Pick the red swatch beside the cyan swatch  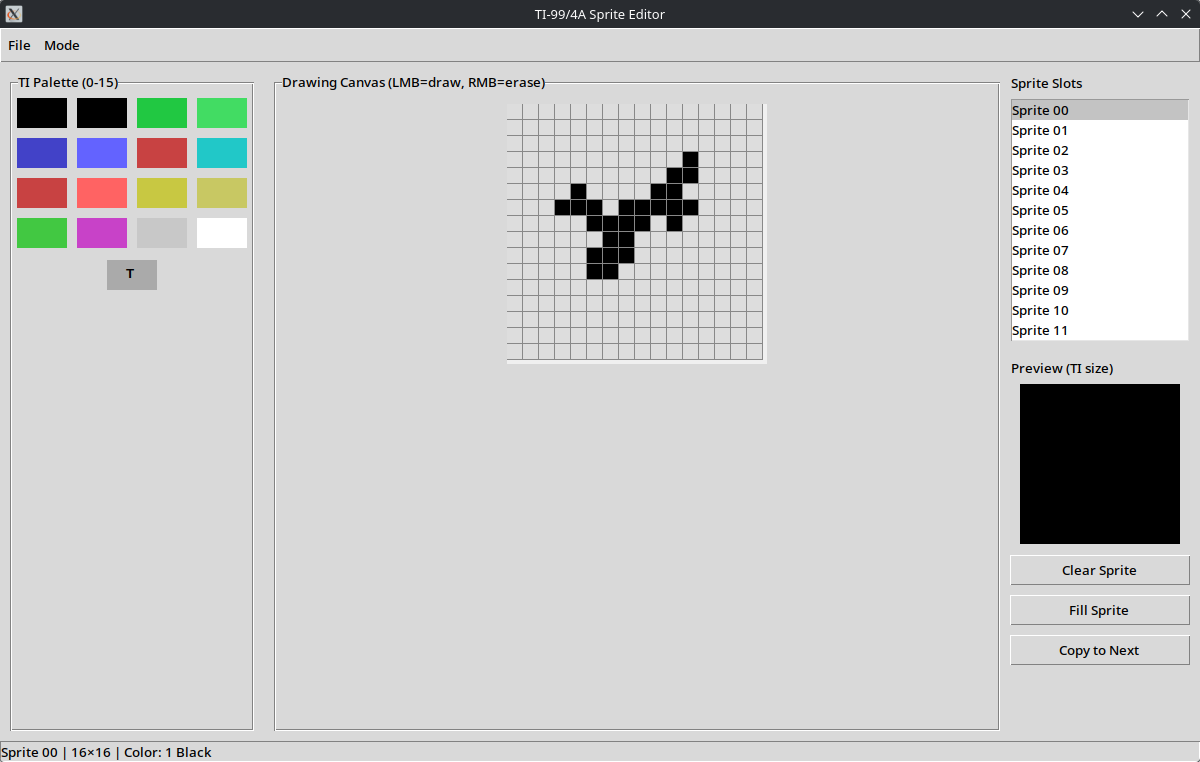click(162, 153)
